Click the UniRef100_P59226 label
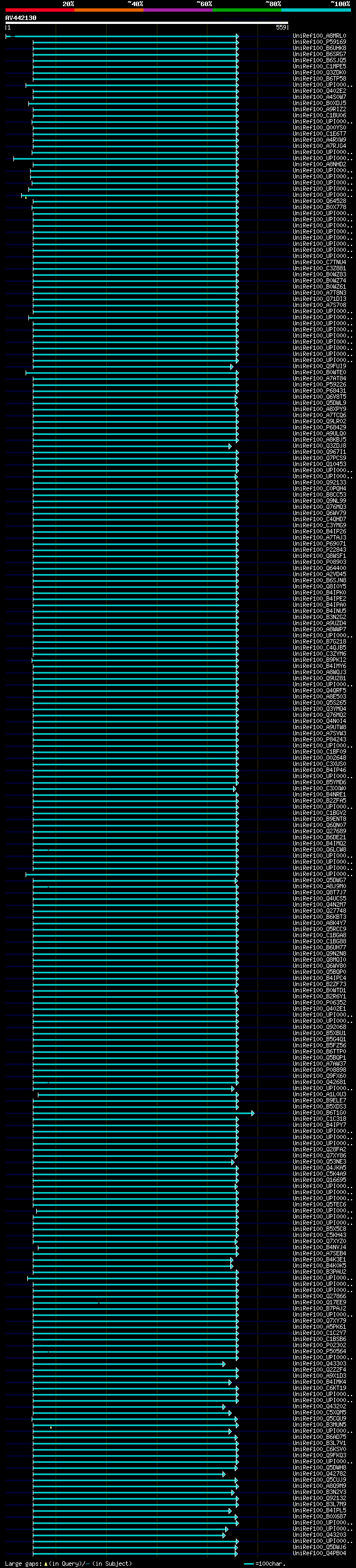Viewport: 356px width, 1568px height. click(319, 385)
